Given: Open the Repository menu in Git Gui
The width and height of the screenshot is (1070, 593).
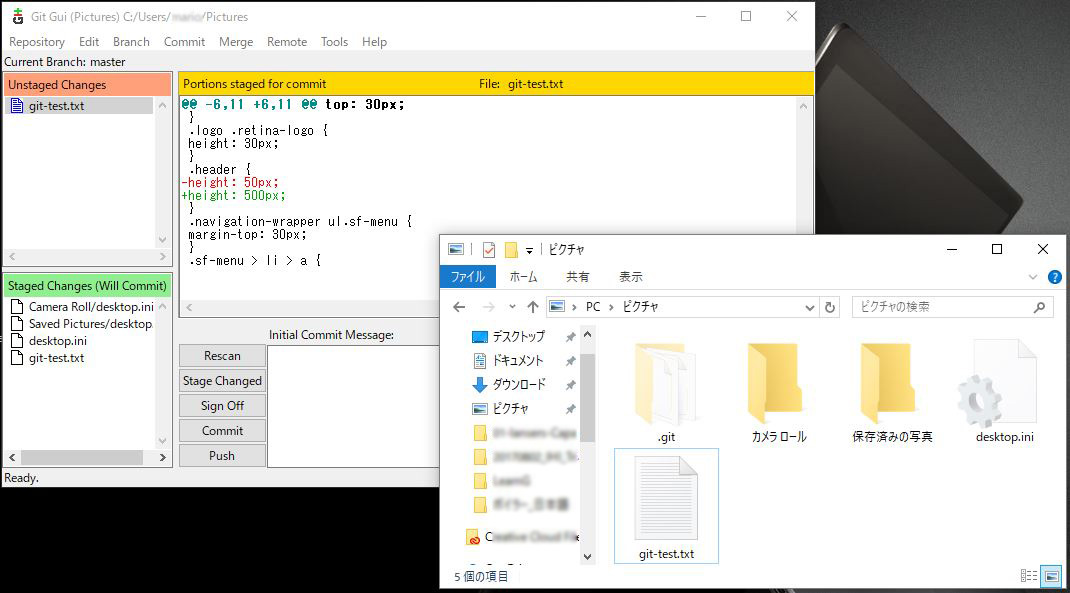Looking at the screenshot, I should (37, 42).
